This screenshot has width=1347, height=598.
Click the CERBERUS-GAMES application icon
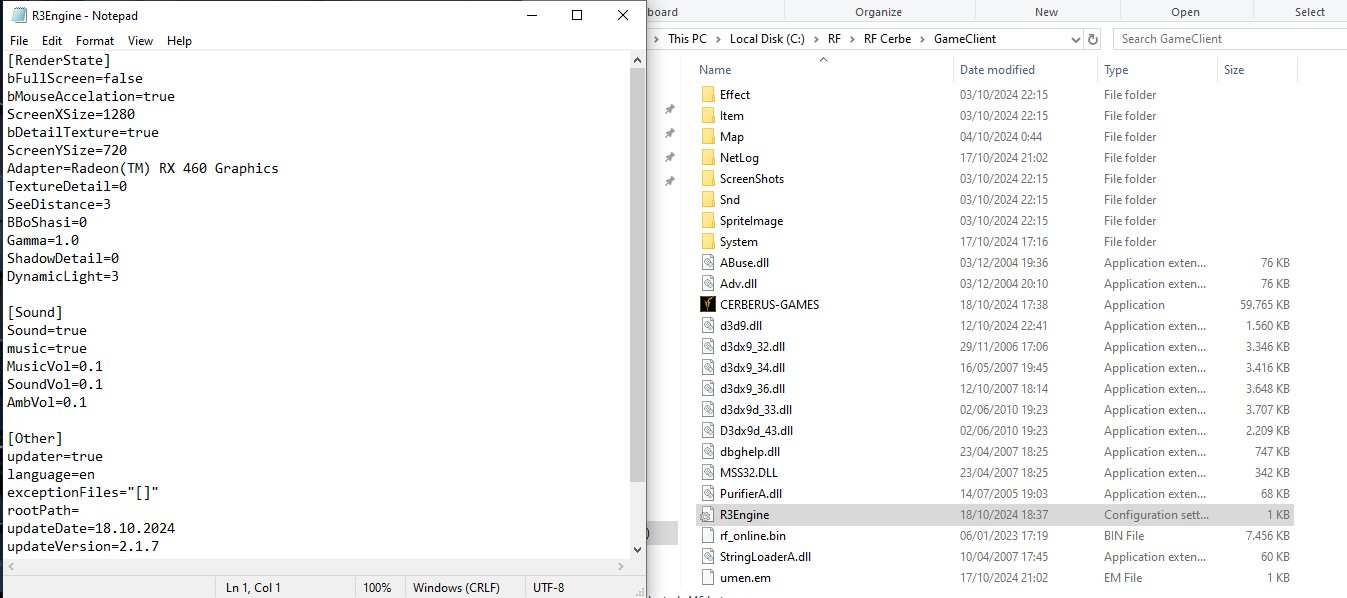point(708,305)
